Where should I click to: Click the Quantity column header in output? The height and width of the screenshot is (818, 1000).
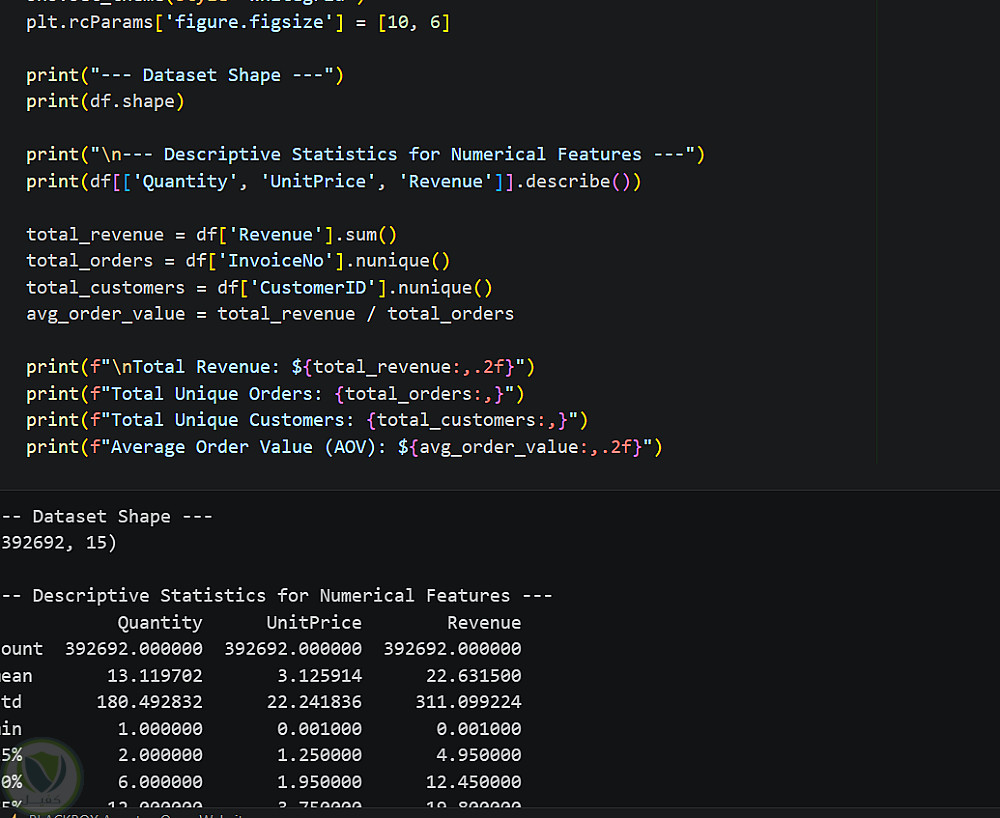160,623
